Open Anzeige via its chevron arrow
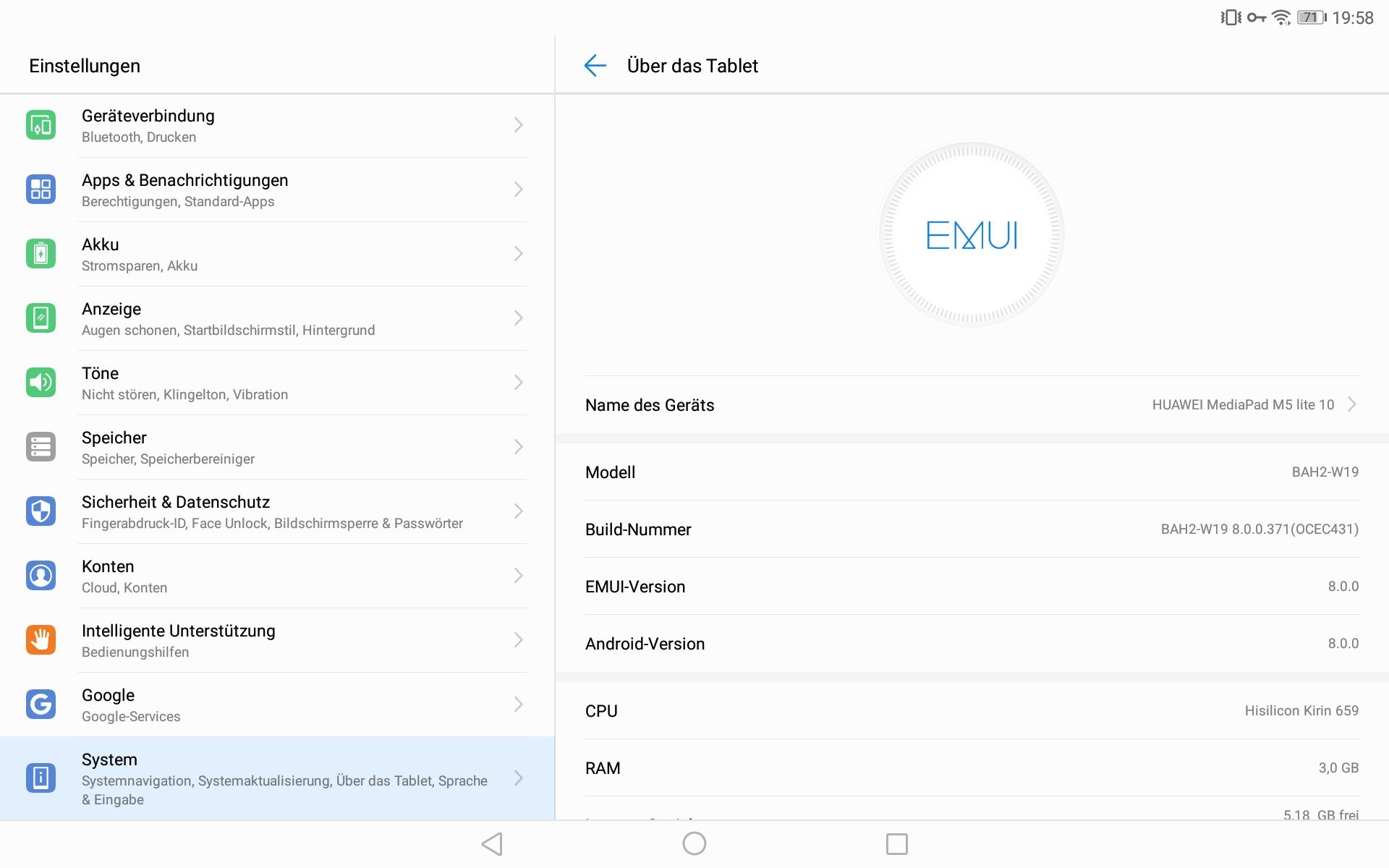1389x868 pixels. pyautogui.click(x=518, y=318)
